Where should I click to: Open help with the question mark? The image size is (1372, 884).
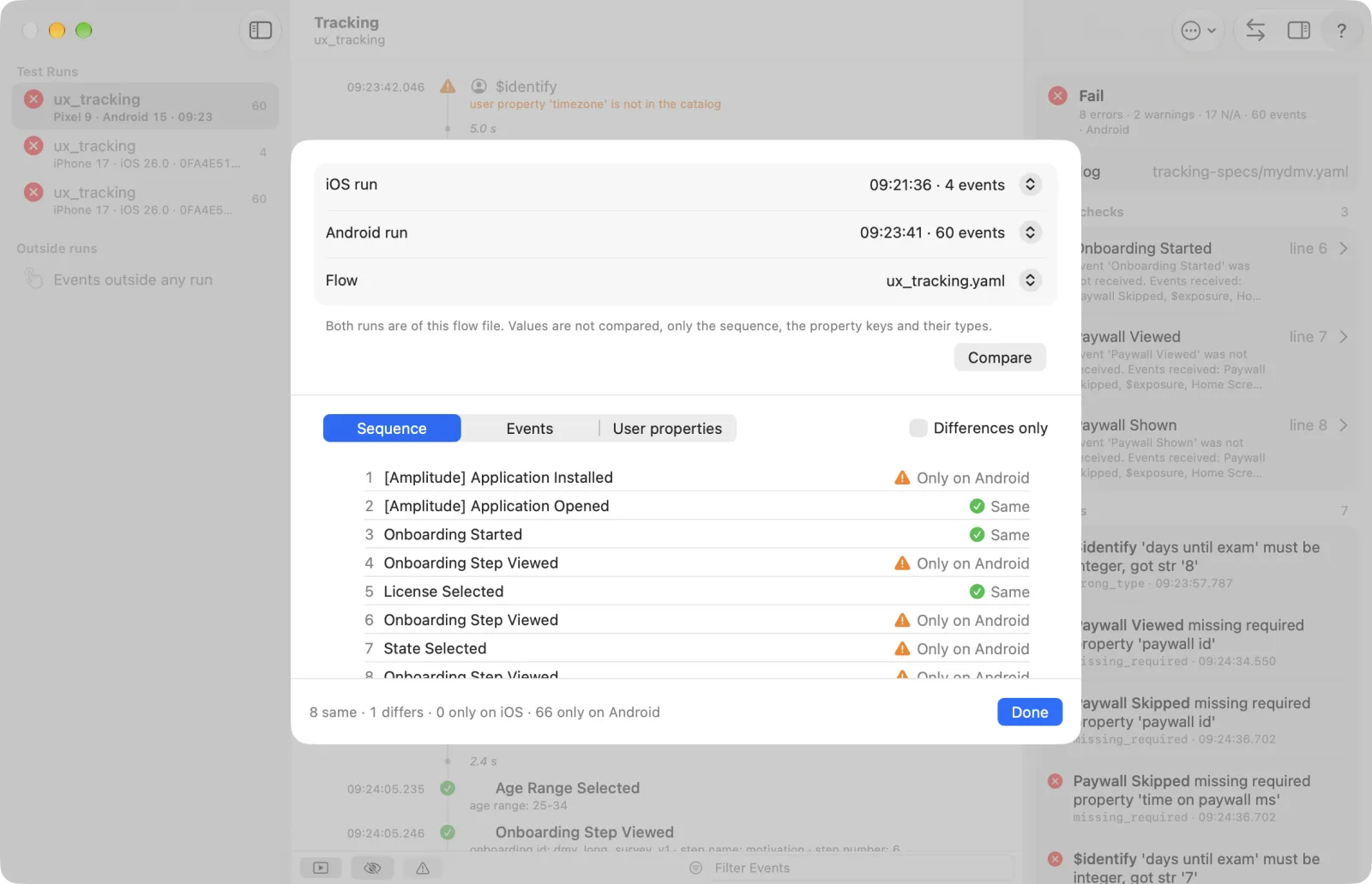[x=1341, y=31]
